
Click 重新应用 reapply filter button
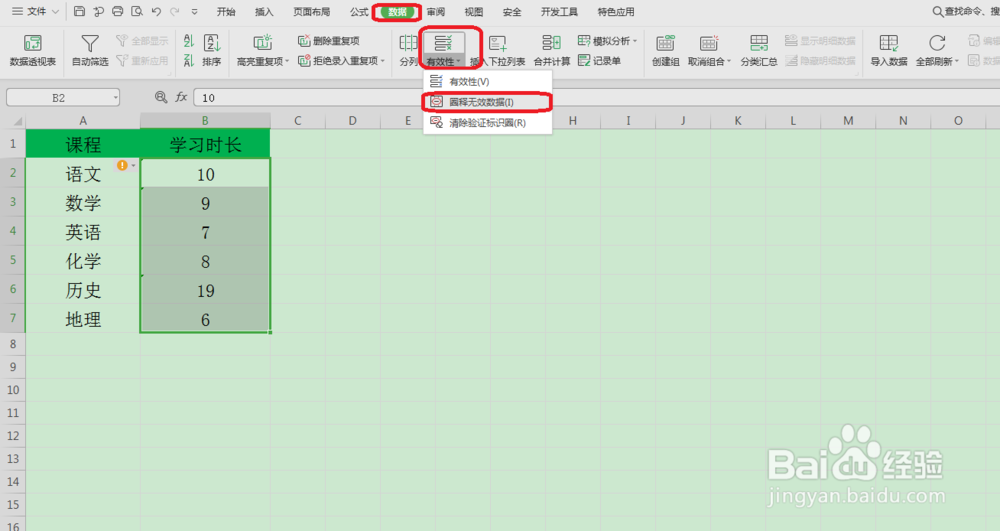[x=142, y=61]
